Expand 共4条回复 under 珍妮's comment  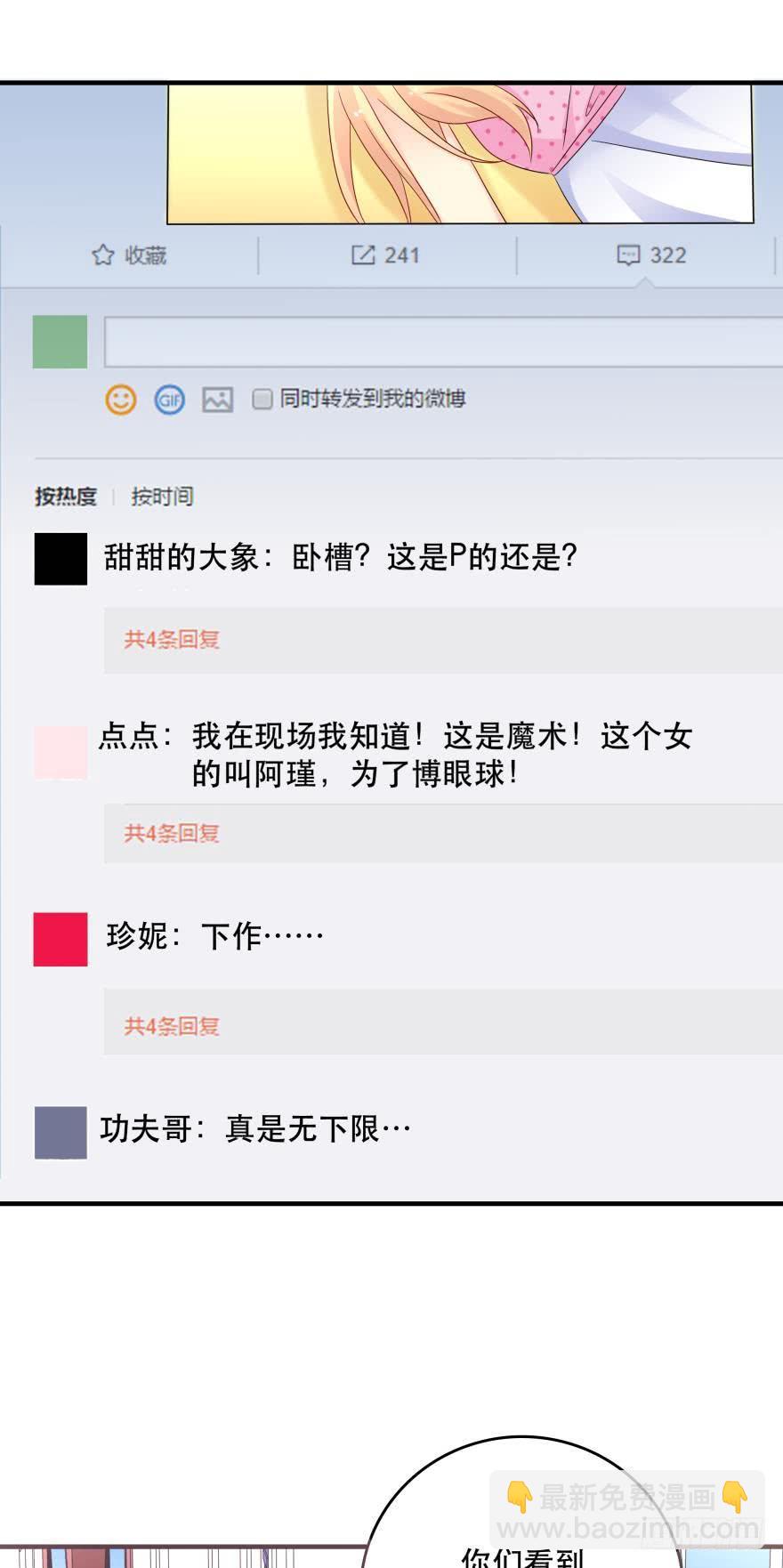tap(172, 1027)
